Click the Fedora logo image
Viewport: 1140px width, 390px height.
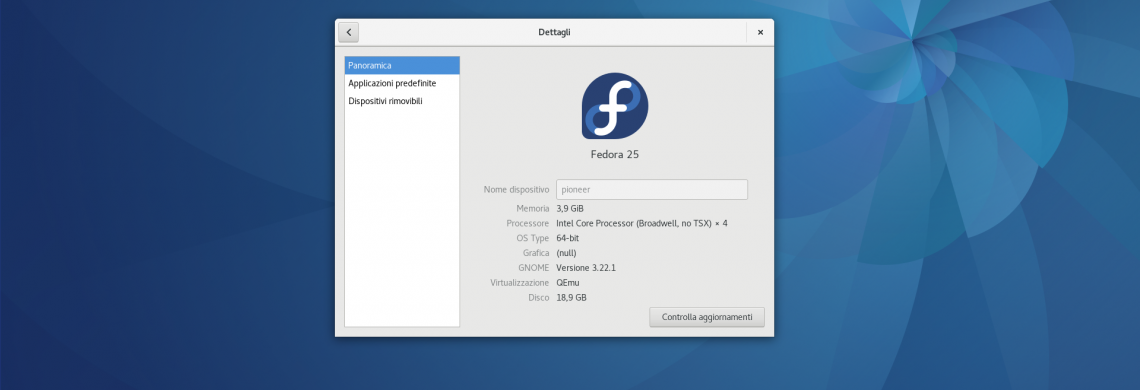[x=614, y=106]
